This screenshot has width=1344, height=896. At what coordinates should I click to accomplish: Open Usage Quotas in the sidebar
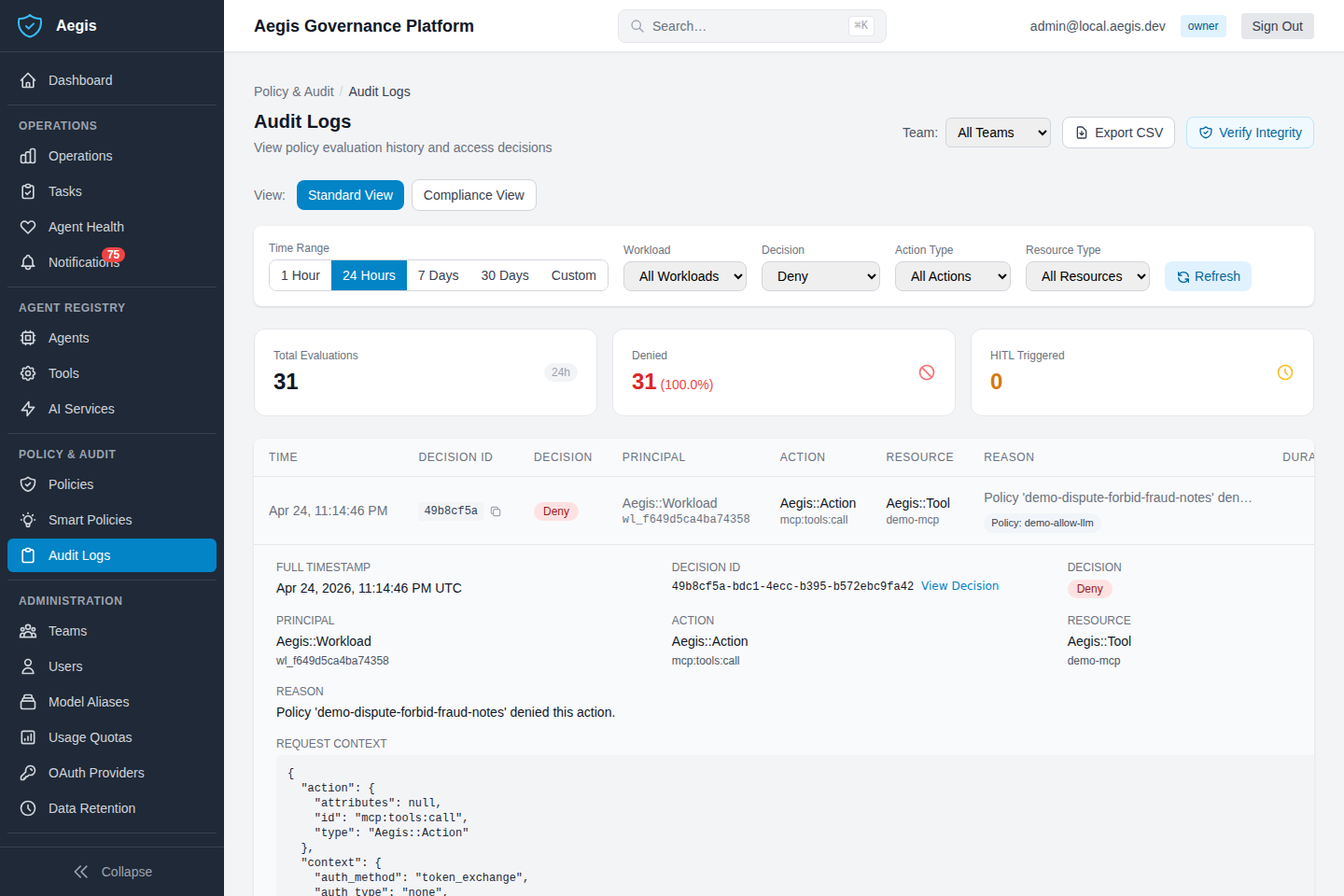pyautogui.click(x=88, y=737)
